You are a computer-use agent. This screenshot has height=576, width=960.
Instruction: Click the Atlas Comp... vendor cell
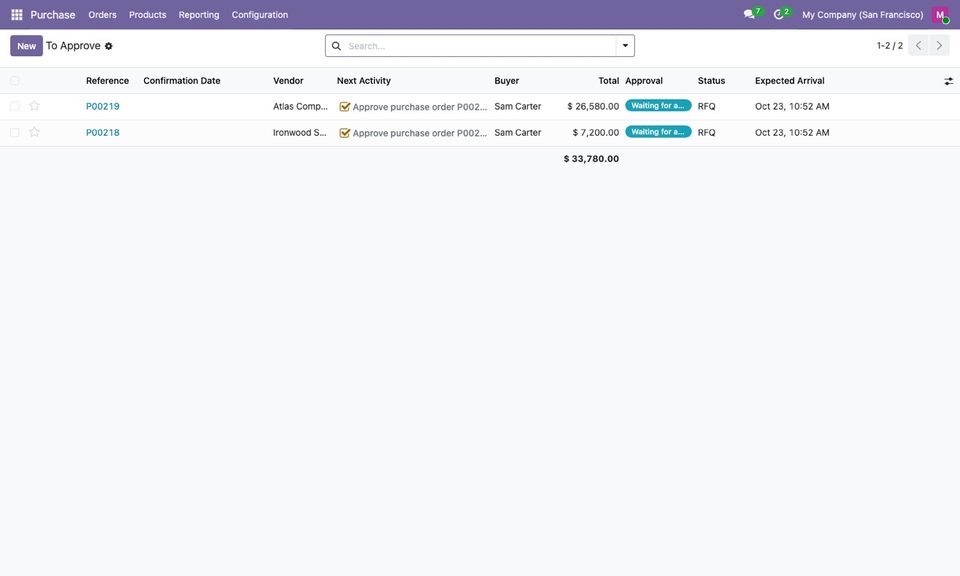click(x=301, y=107)
